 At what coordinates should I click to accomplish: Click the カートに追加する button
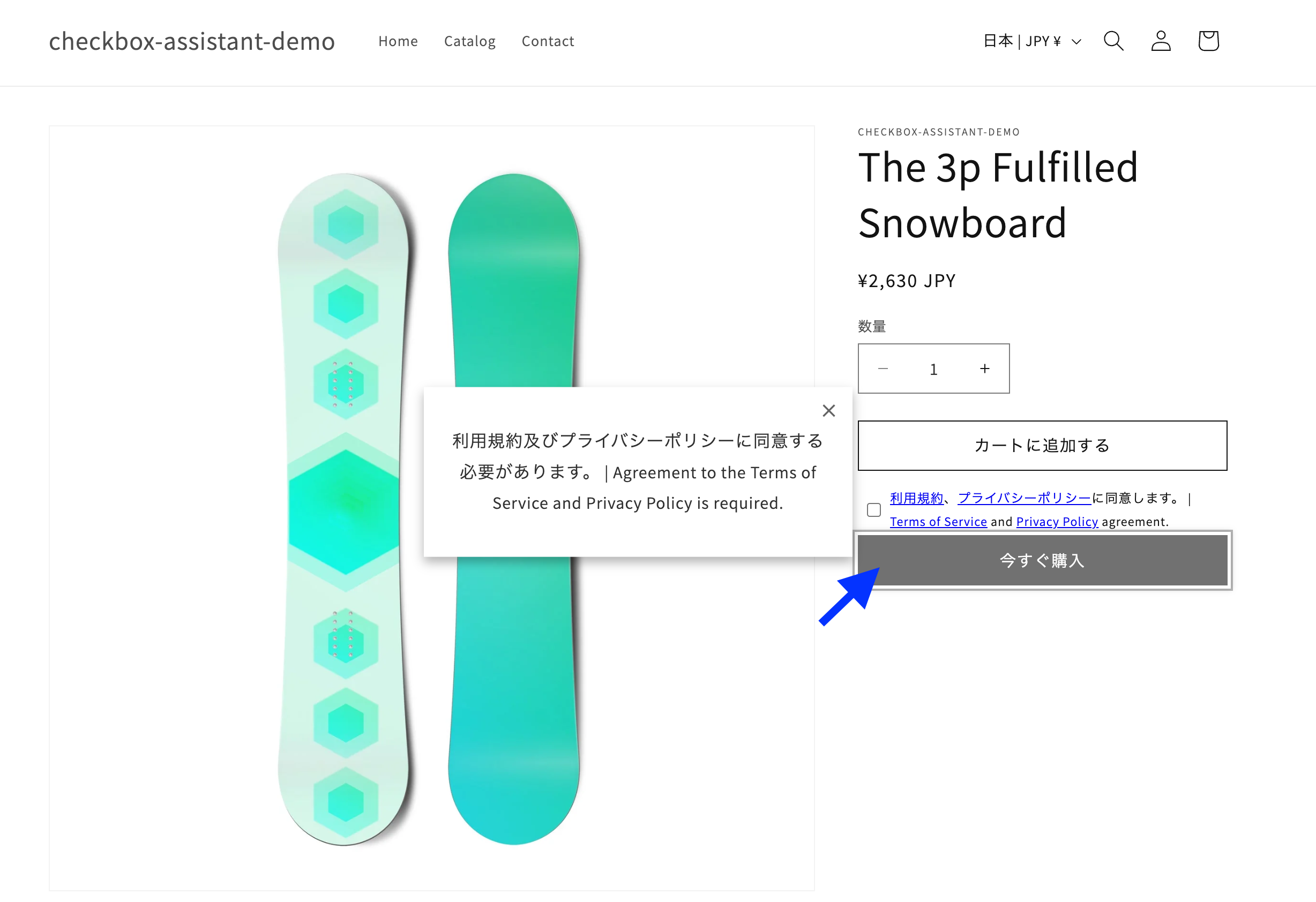click(1042, 446)
